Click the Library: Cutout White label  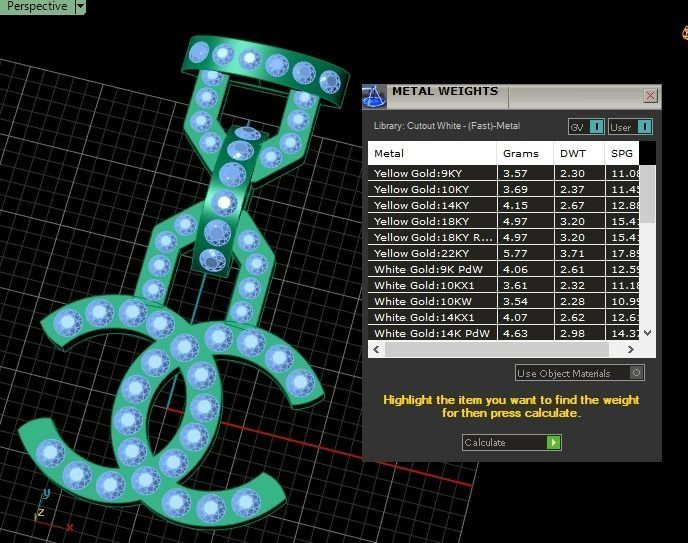tap(447, 126)
